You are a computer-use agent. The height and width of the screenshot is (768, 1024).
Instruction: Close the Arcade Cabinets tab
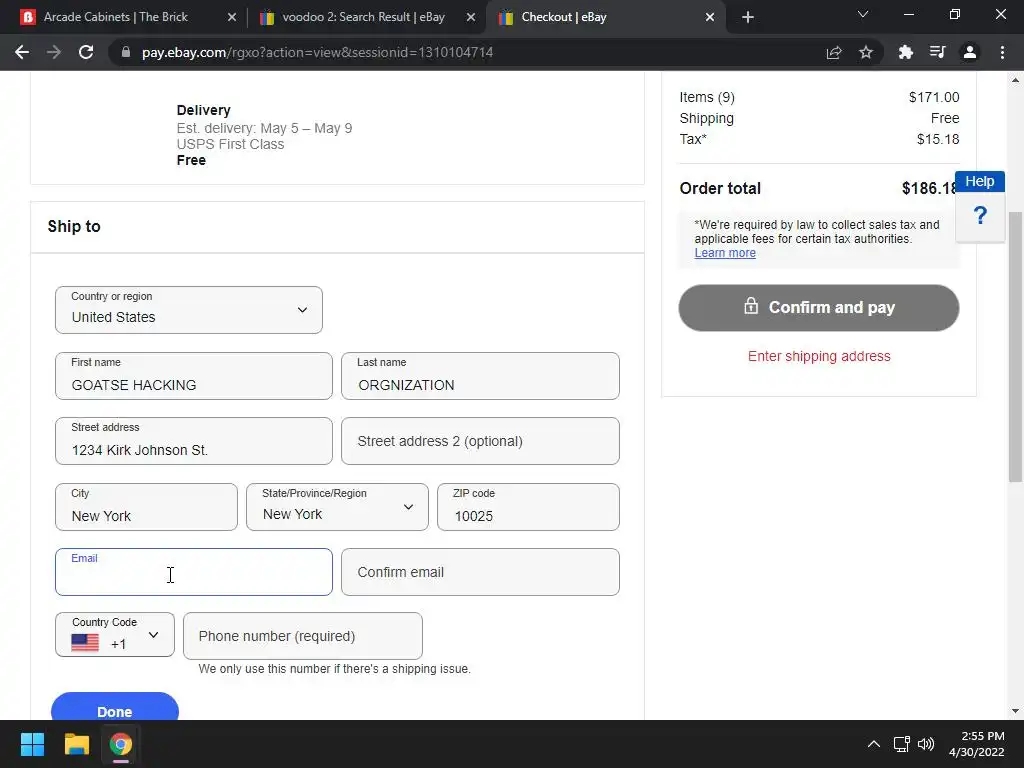(232, 18)
